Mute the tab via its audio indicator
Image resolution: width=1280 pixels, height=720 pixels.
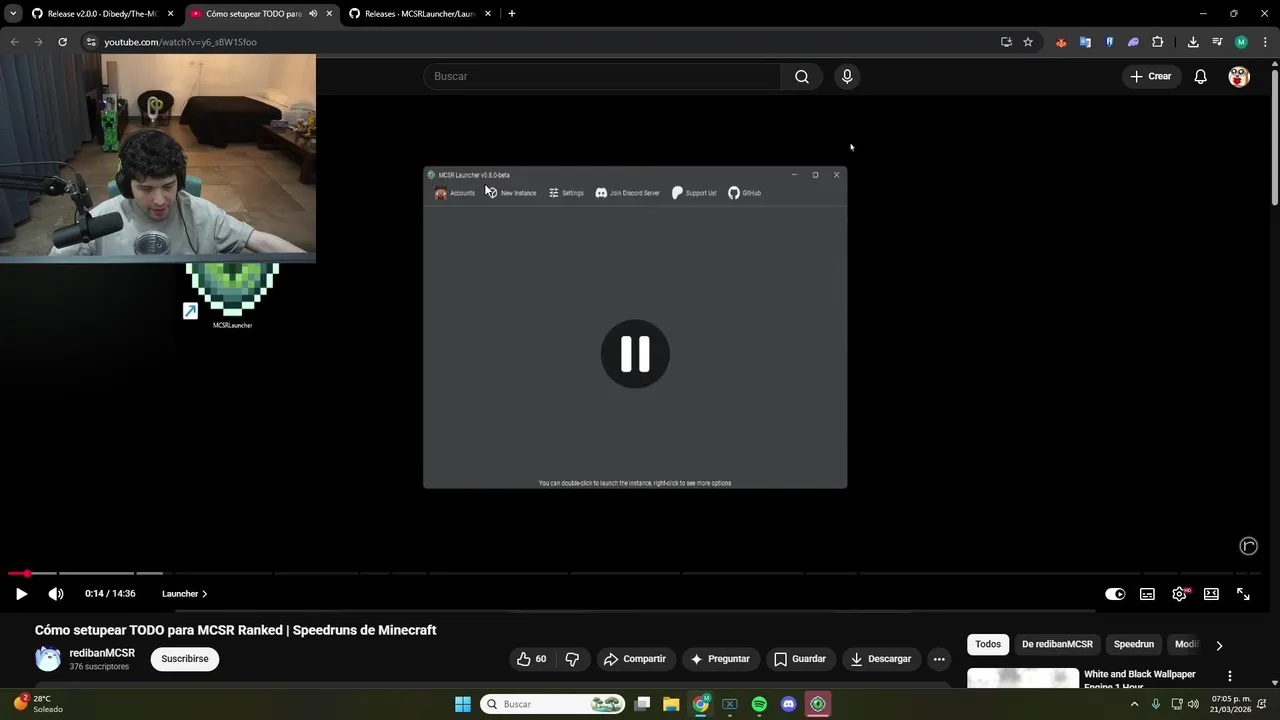313,14
